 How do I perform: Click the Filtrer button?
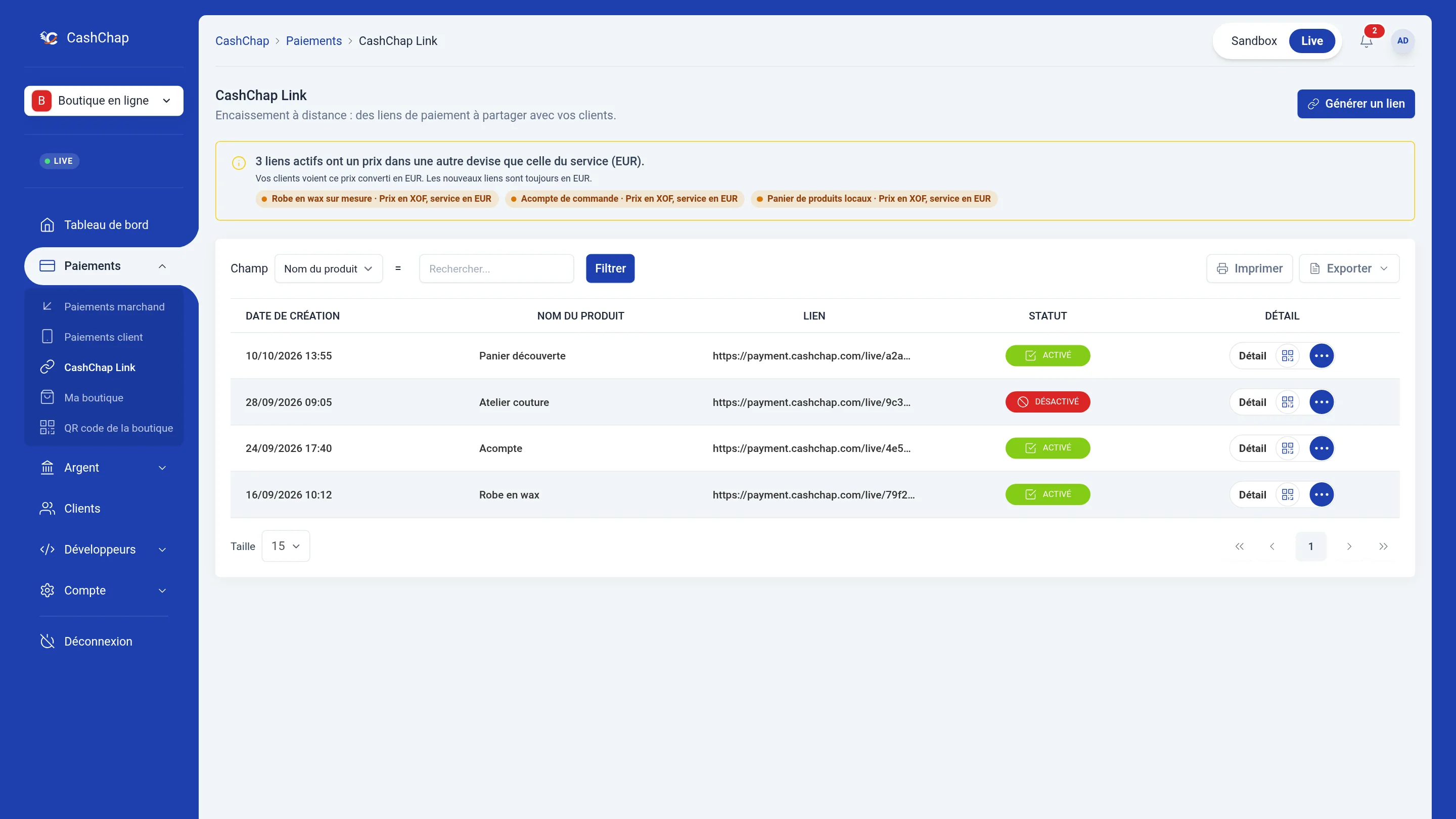click(610, 268)
